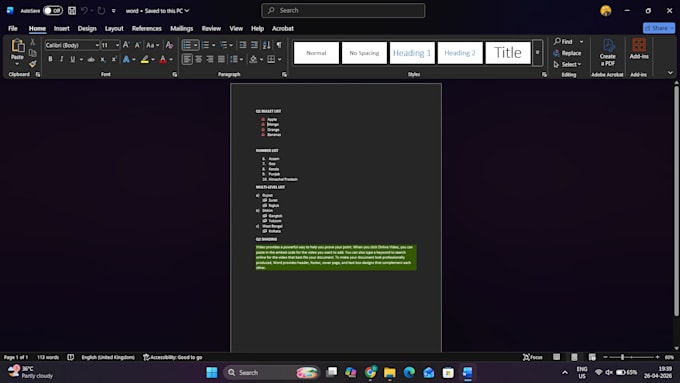The width and height of the screenshot is (680, 383).
Task: Copy selection using the Copy icon
Action: (33, 53)
